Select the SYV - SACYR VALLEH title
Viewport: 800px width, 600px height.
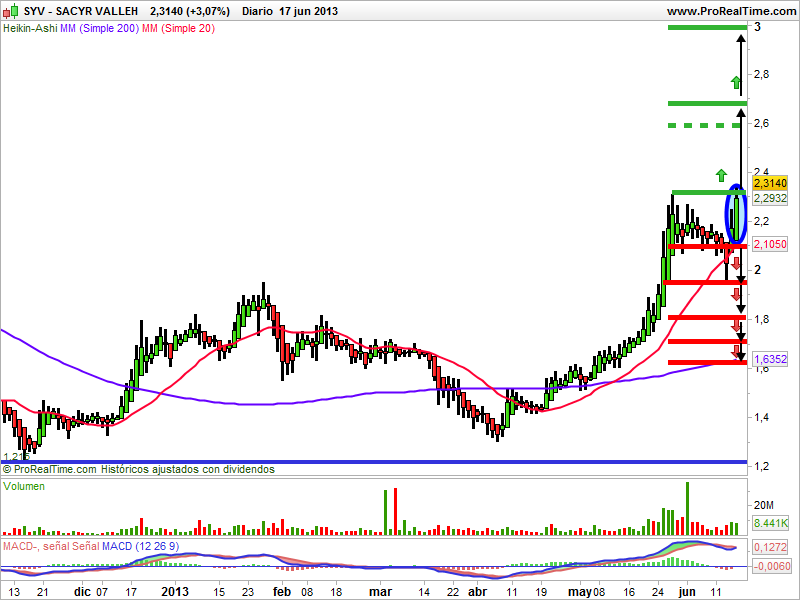[81, 11]
